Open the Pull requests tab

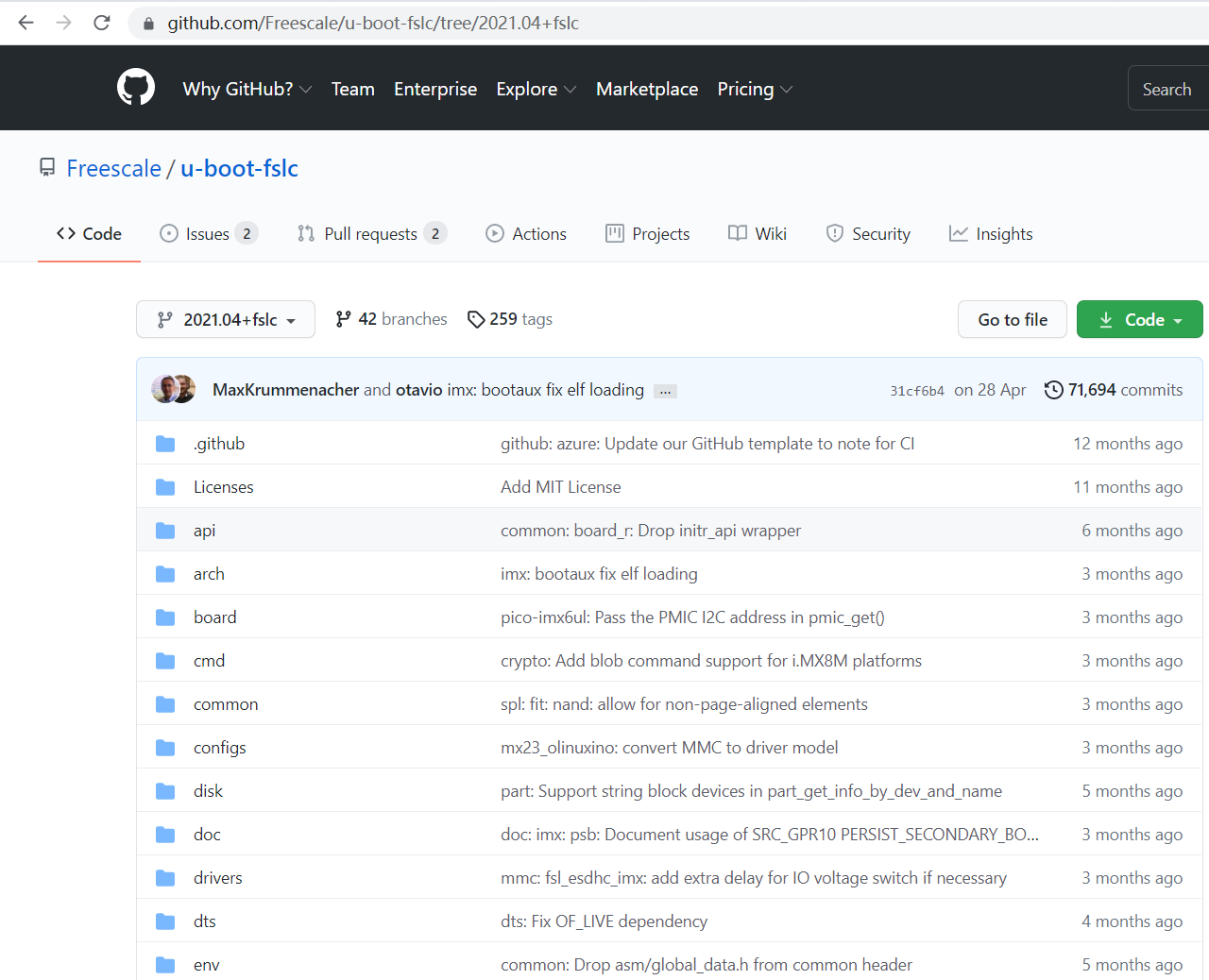(x=371, y=234)
